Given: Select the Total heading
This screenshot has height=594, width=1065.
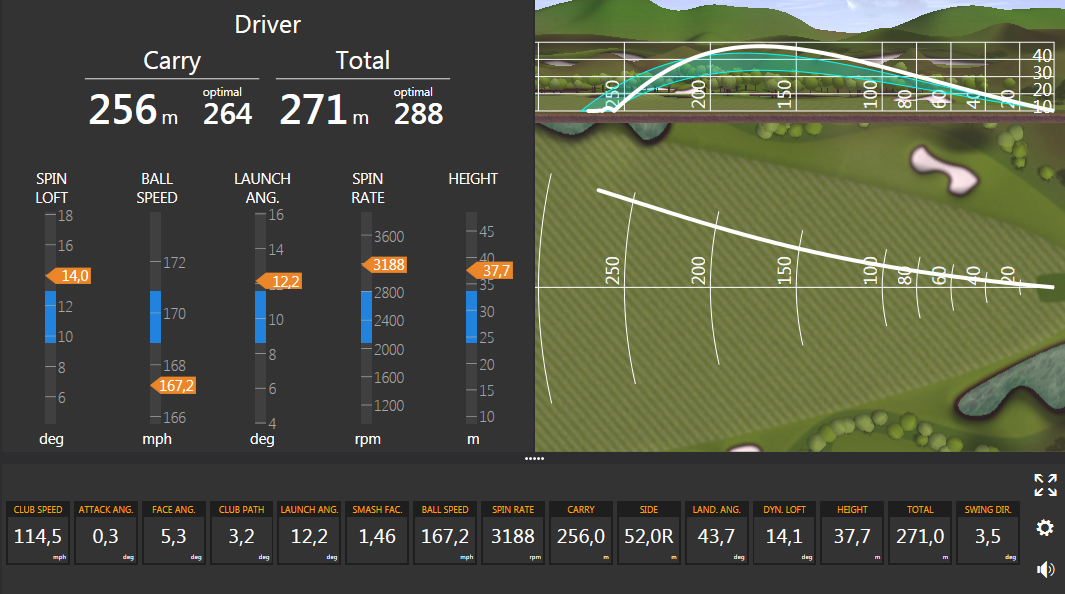Looking at the screenshot, I should 362,61.
